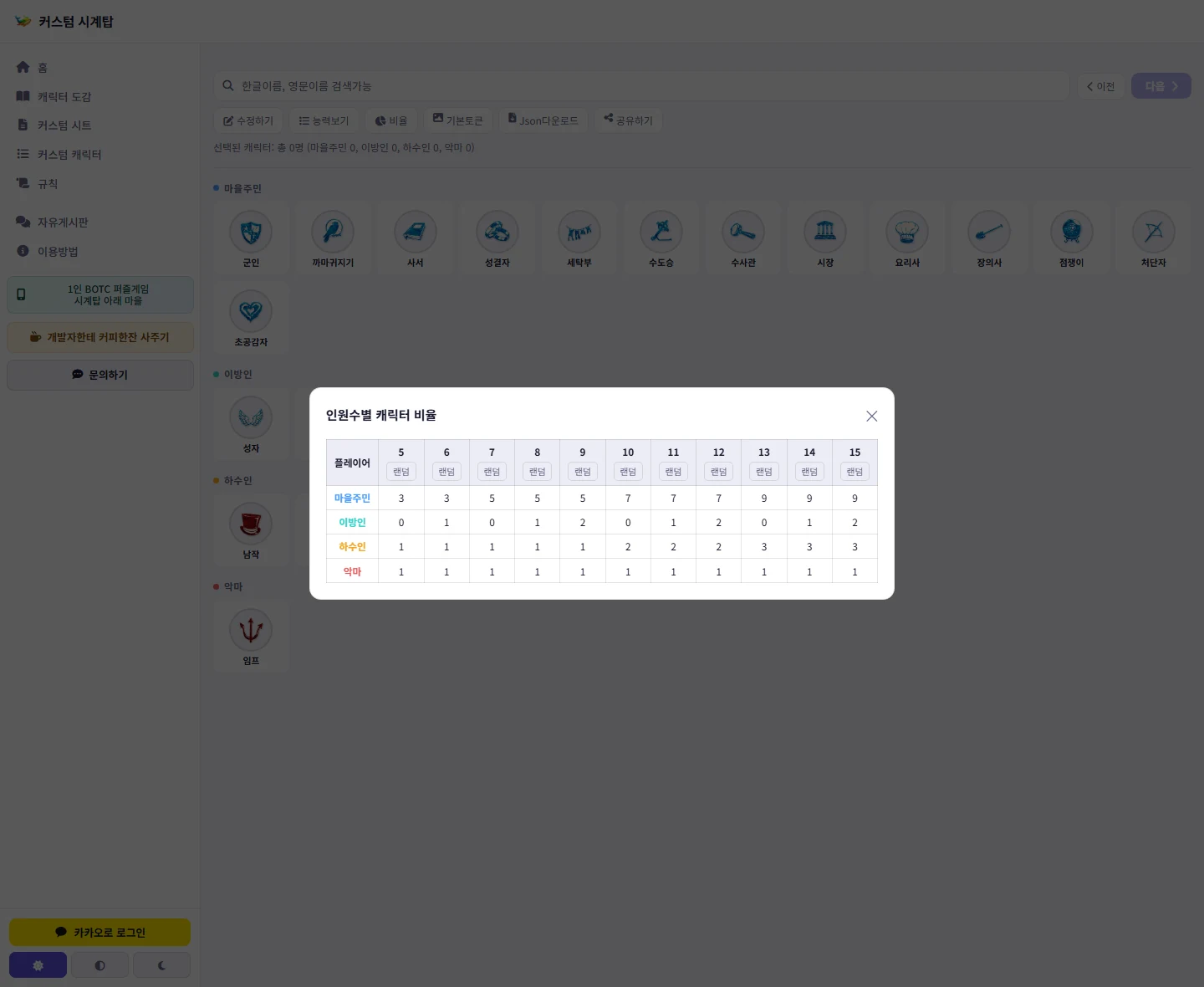Select the 요리사 character token
1204x987 pixels.
click(x=907, y=238)
